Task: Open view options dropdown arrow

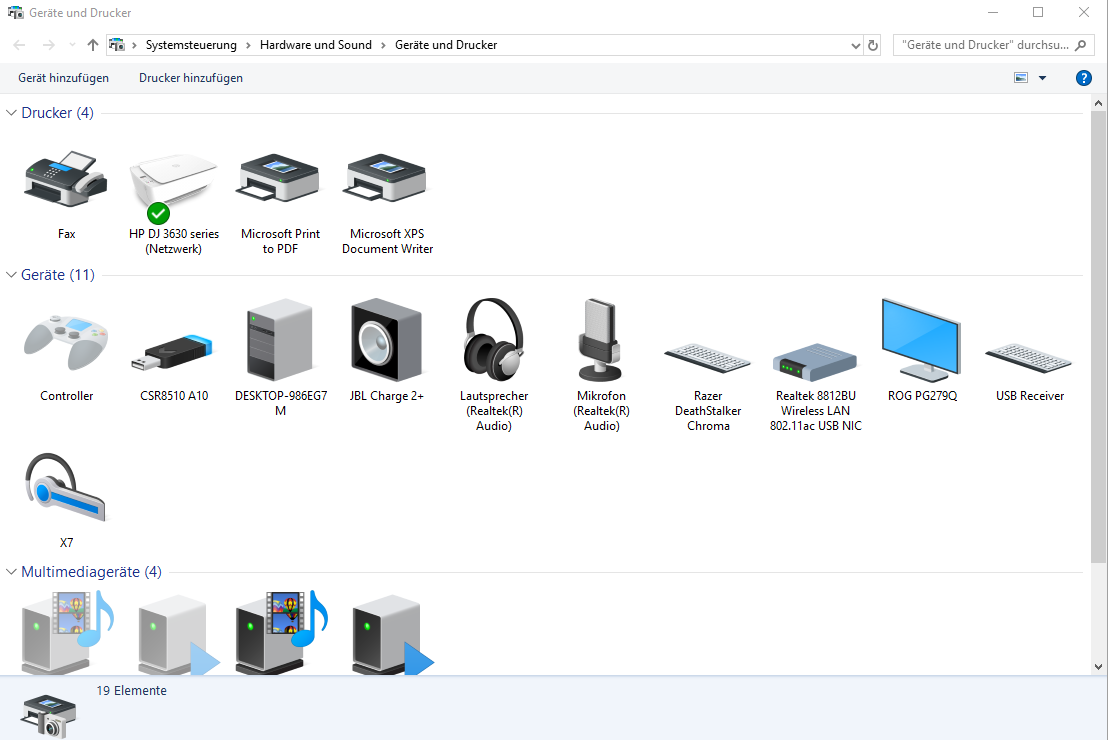Action: [x=1042, y=78]
